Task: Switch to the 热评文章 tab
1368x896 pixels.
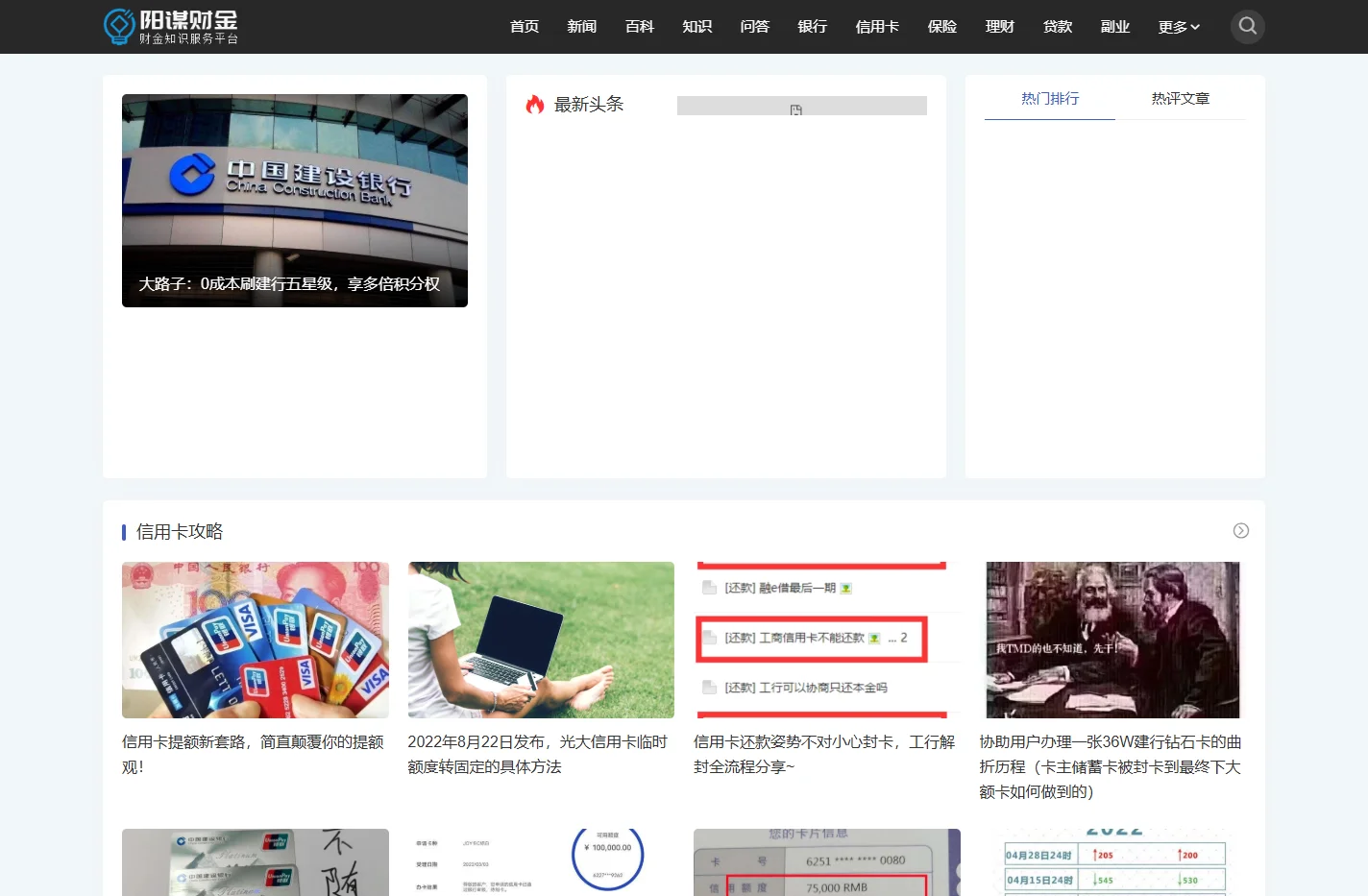Action: click(x=1181, y=99)
